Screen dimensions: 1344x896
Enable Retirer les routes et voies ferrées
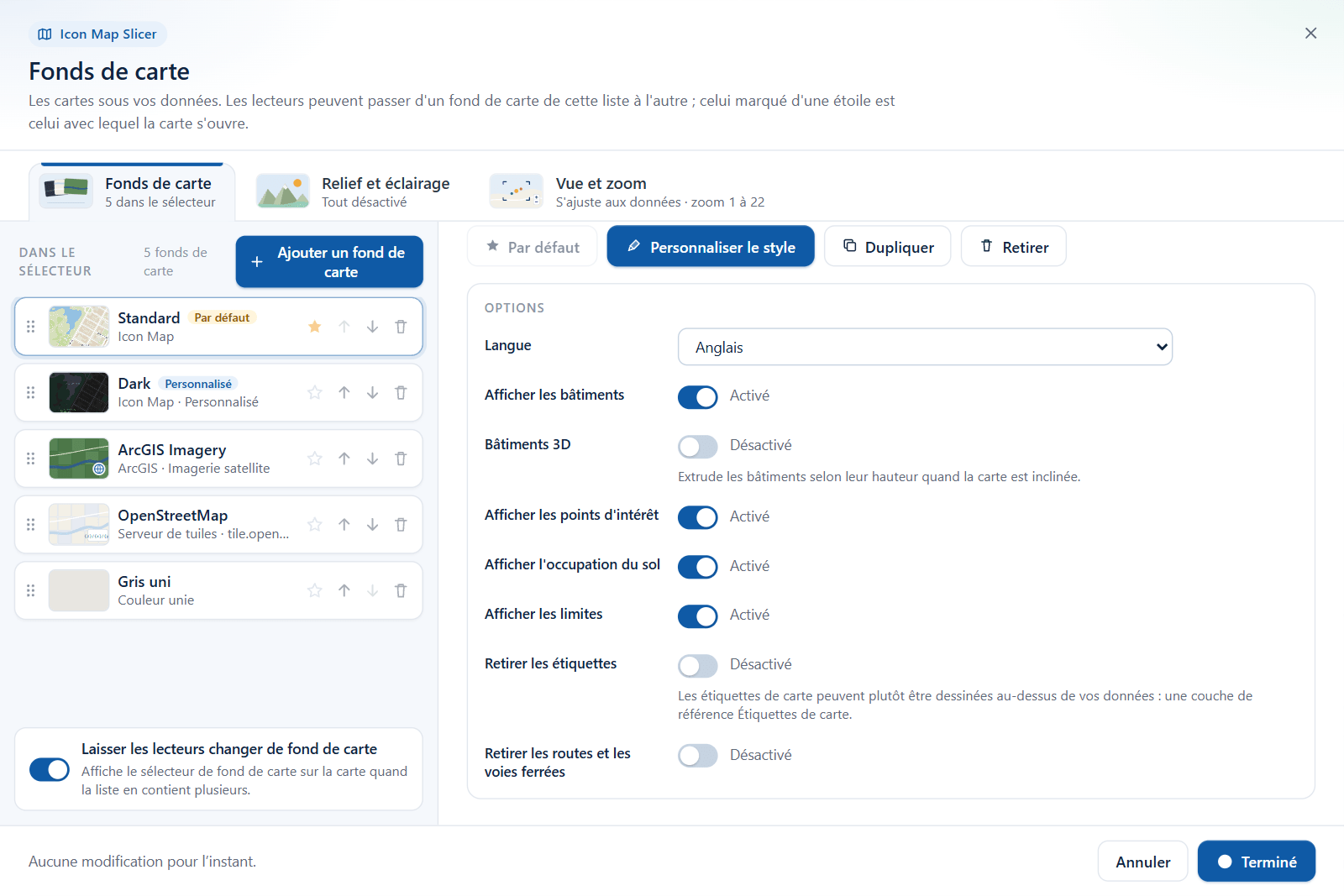click(x=698, y=756)
